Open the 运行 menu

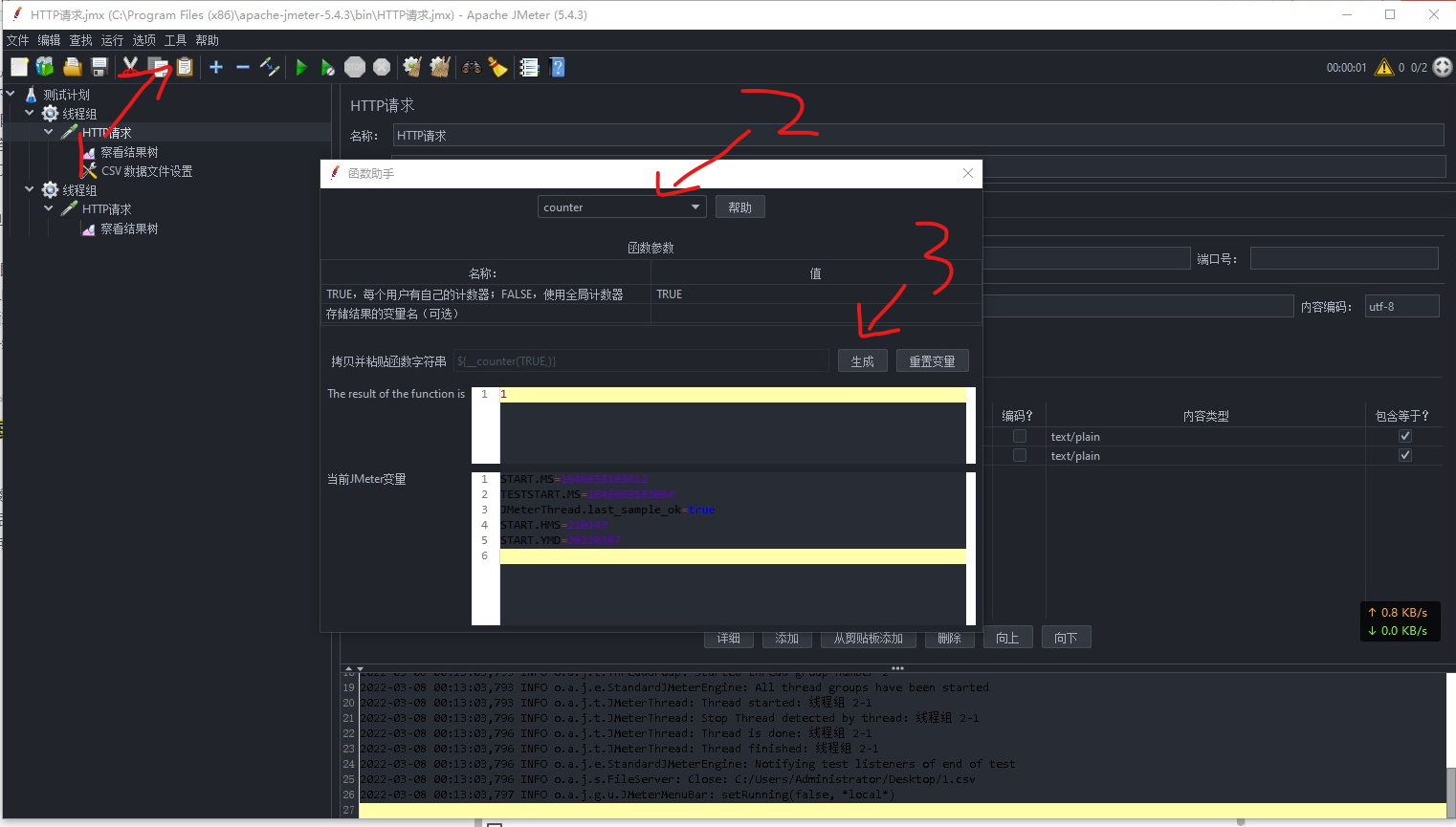(112, 40)
